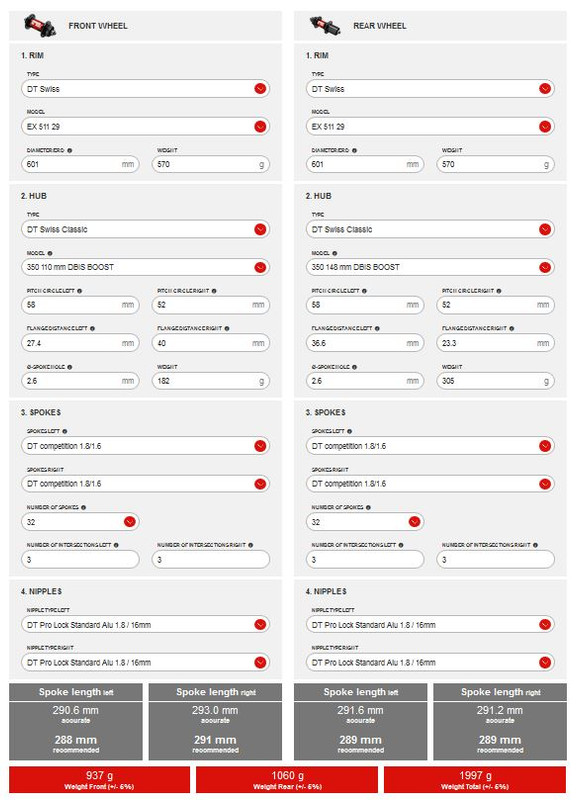Click the 1997 g Weight Total result
Screen dimensions: 578x800
475,780
